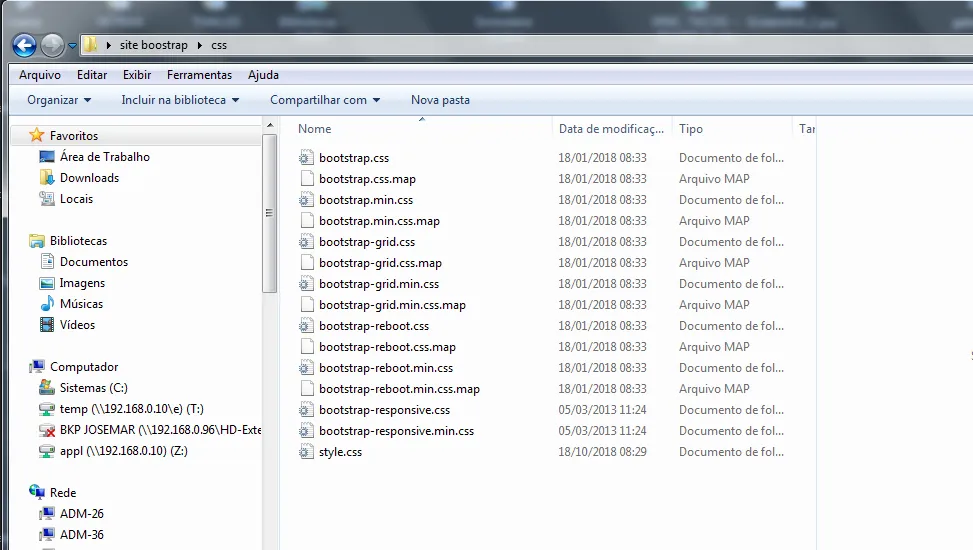This screenshot has width=973, height=550.
Task: Click the Imagens library icon
Action: pos(47,283)
